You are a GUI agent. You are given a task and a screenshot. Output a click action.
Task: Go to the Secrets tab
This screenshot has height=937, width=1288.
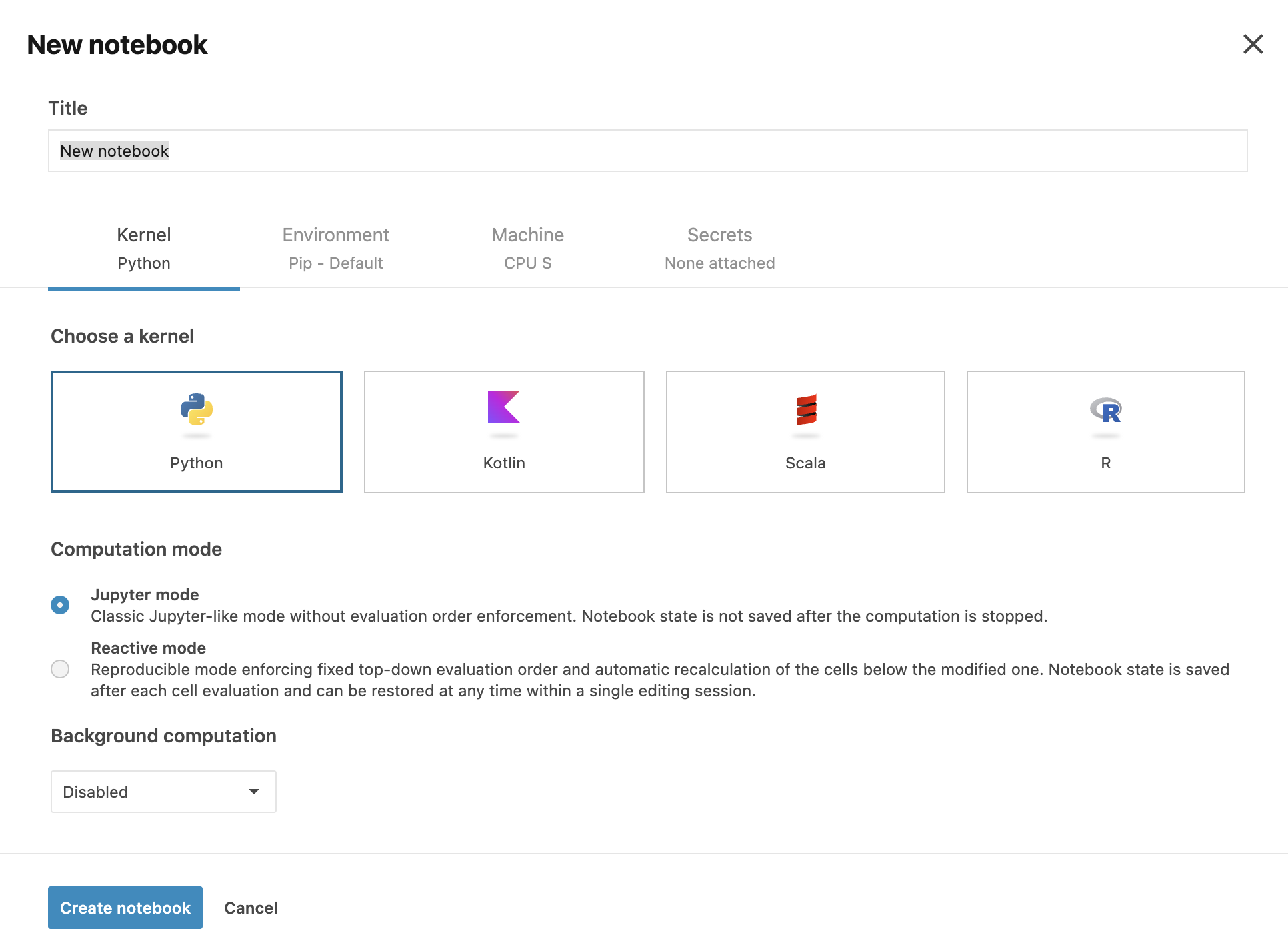pyautogui.click(x=719, y=249)
